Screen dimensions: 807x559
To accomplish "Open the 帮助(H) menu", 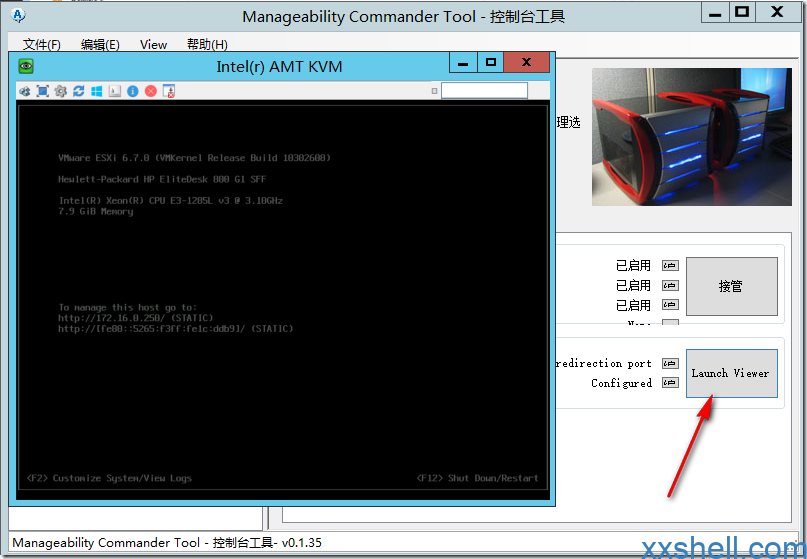I will 207,45.
